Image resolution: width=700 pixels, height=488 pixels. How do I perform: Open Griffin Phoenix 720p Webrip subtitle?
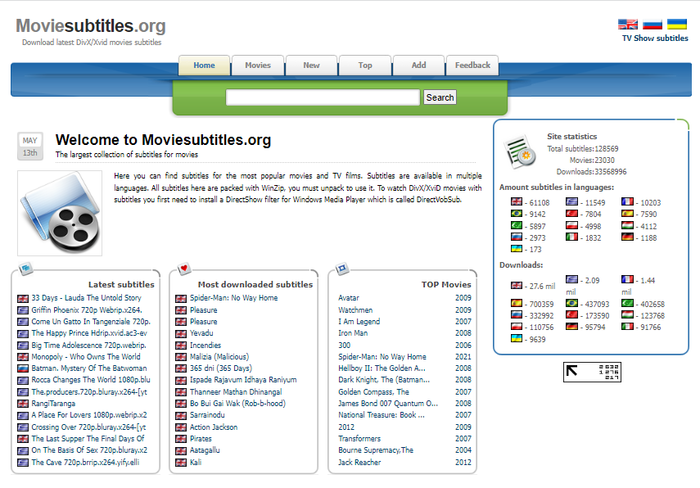coord(87,310)
